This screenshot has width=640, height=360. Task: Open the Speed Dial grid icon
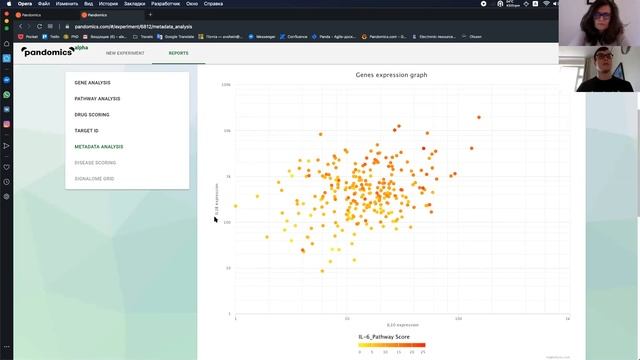(x=50, y=27)
